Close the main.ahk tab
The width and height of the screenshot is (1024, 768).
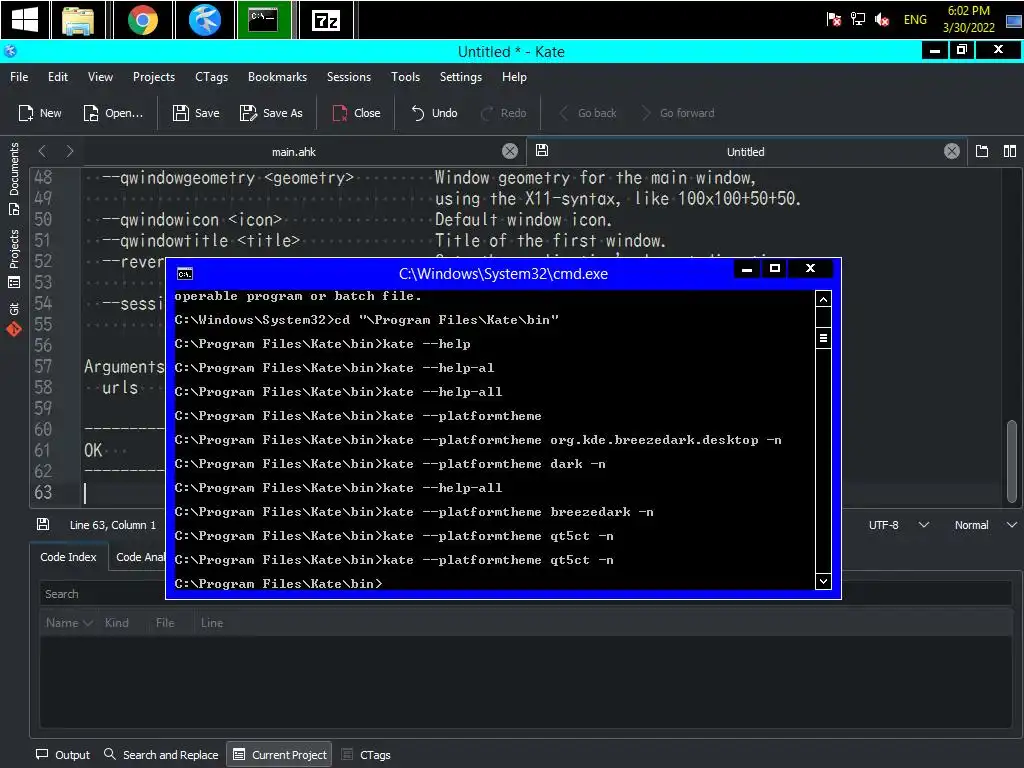coord(510,152)
